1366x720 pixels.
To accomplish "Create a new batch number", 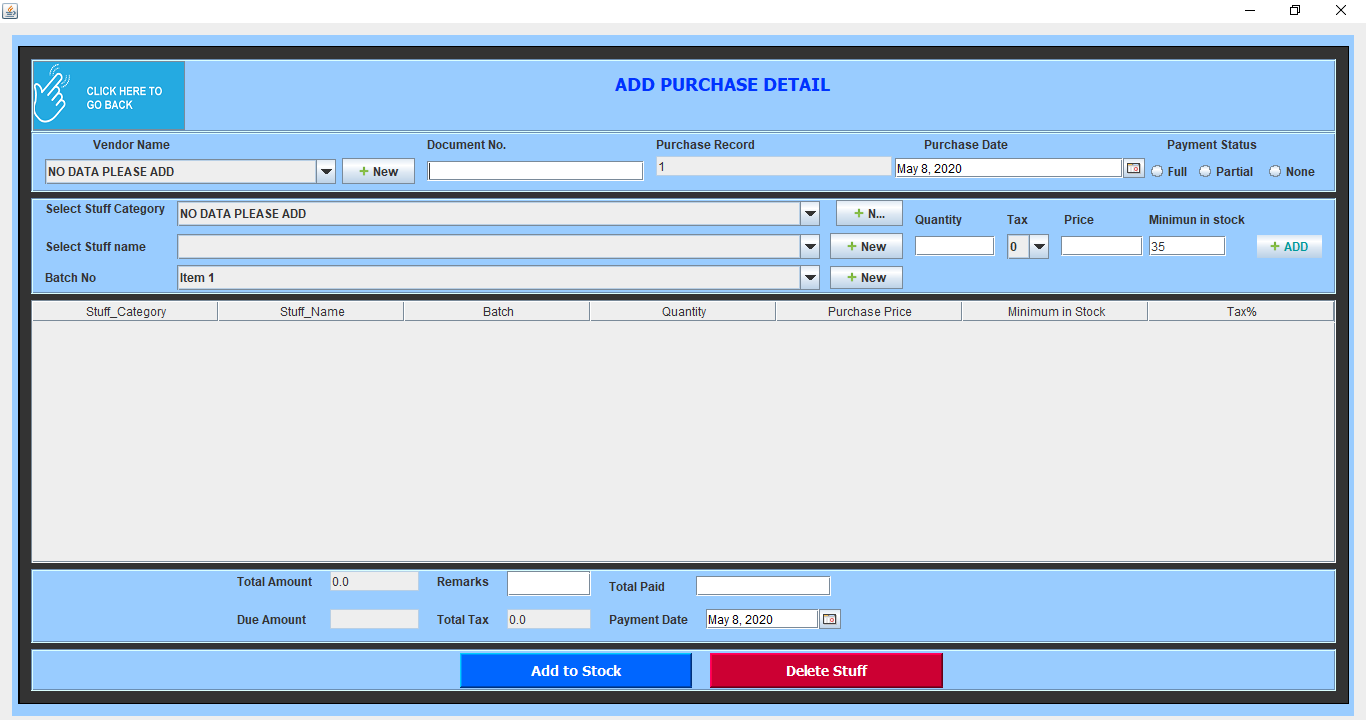I will tap(866, 277).
